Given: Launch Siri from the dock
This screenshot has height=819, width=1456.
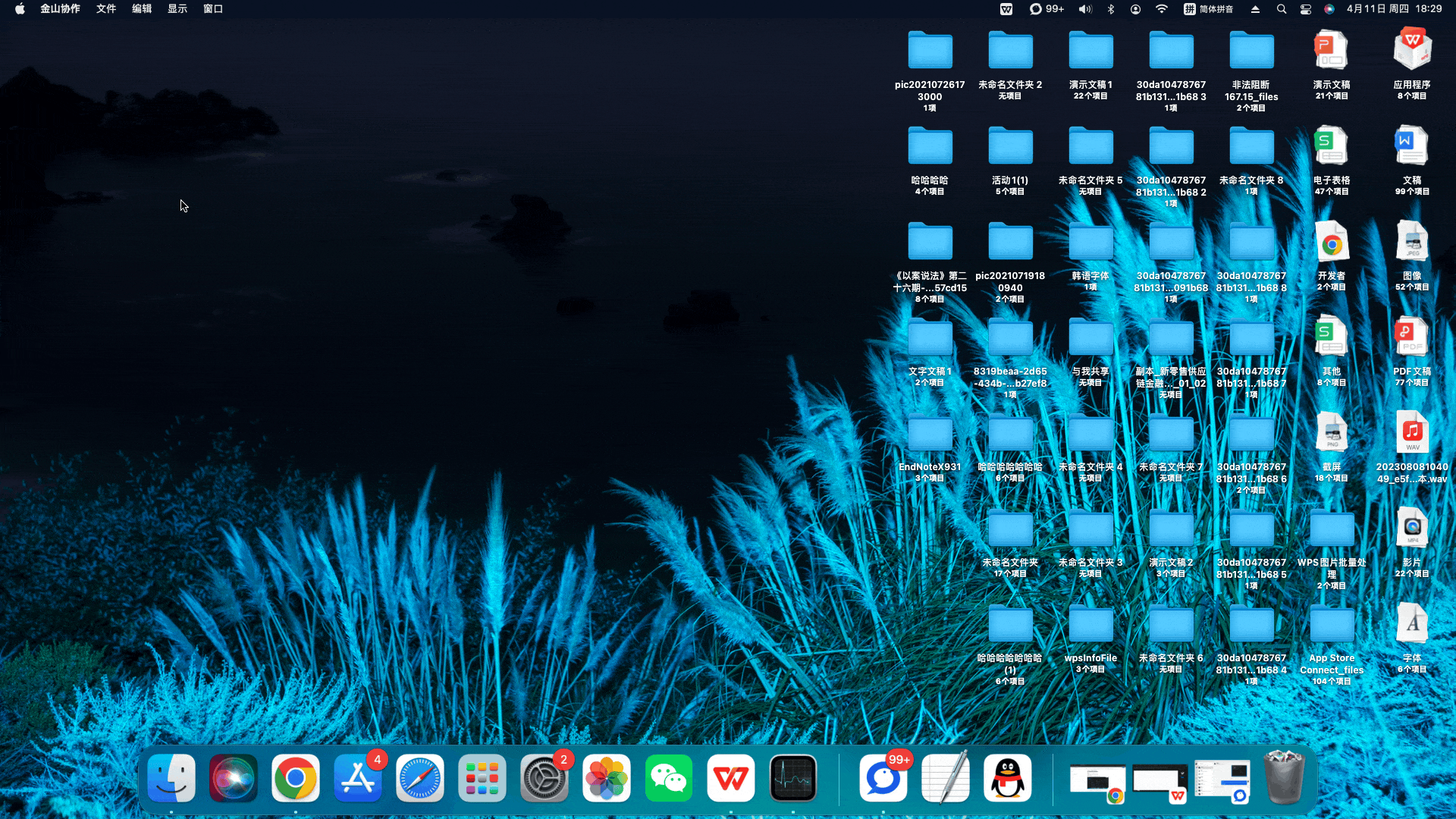Looking at the screenshot, I should coord(234,778).
